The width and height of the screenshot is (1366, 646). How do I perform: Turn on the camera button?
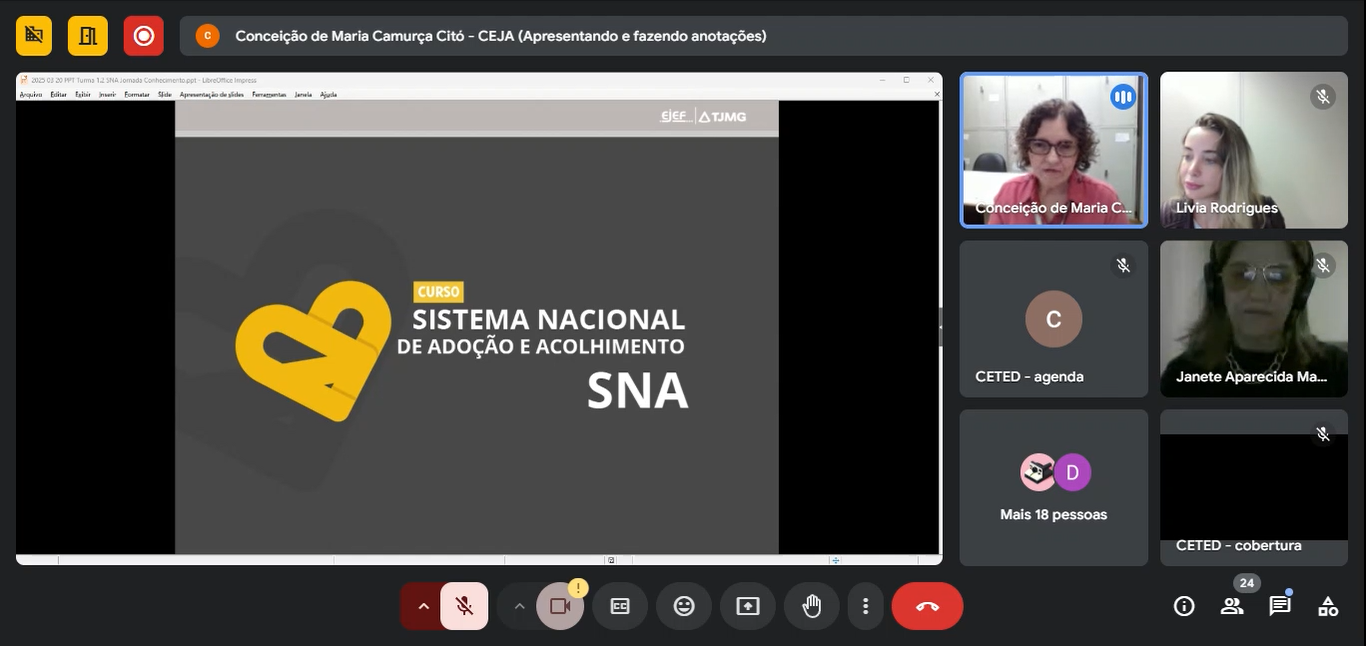(560, 606)
